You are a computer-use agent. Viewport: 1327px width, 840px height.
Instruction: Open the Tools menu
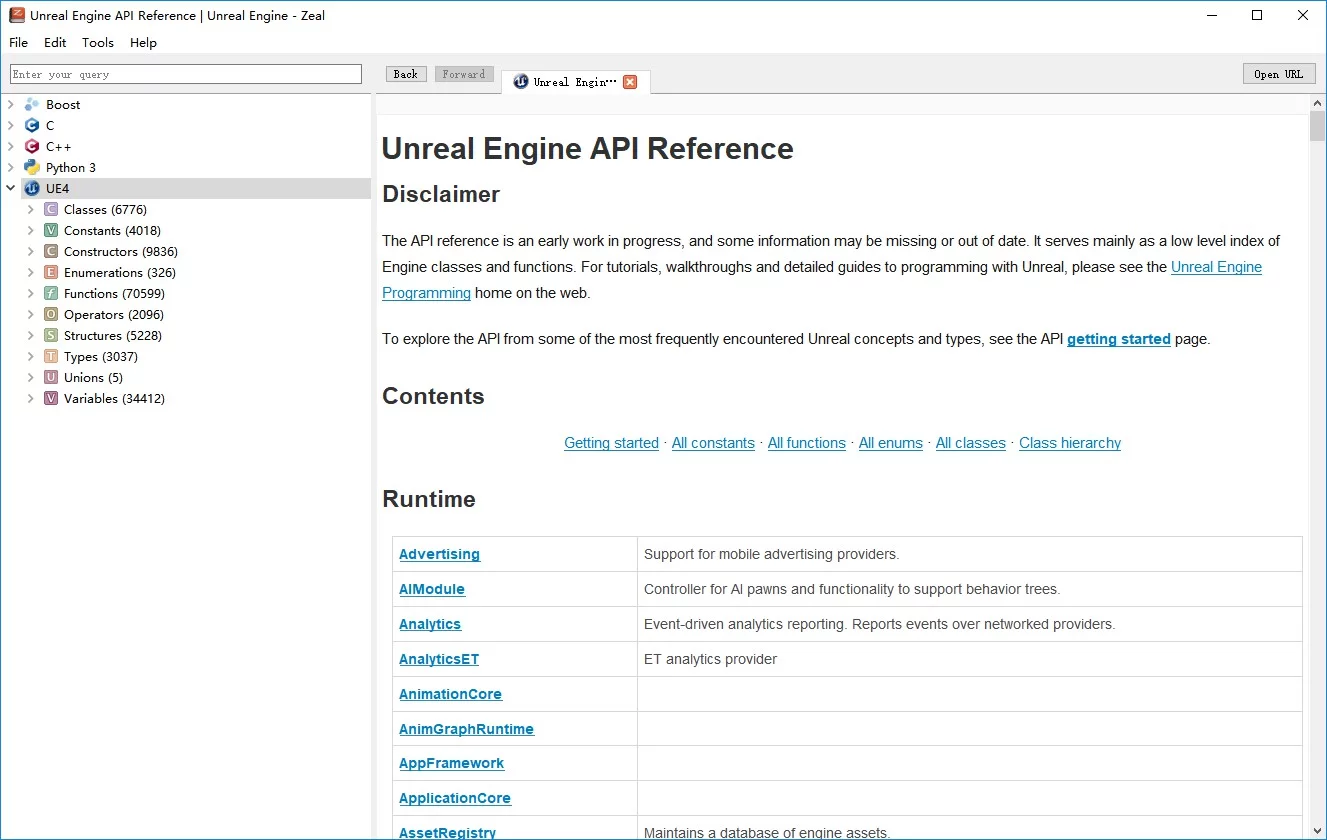97,42
